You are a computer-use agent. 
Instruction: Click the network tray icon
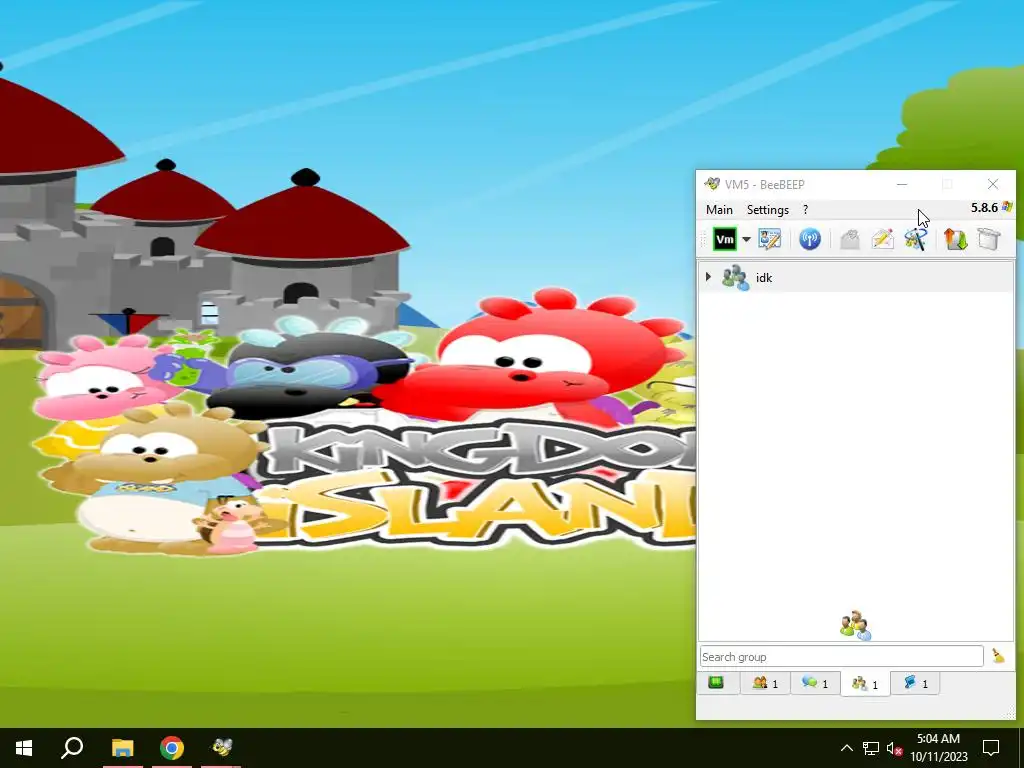[871, 748]
